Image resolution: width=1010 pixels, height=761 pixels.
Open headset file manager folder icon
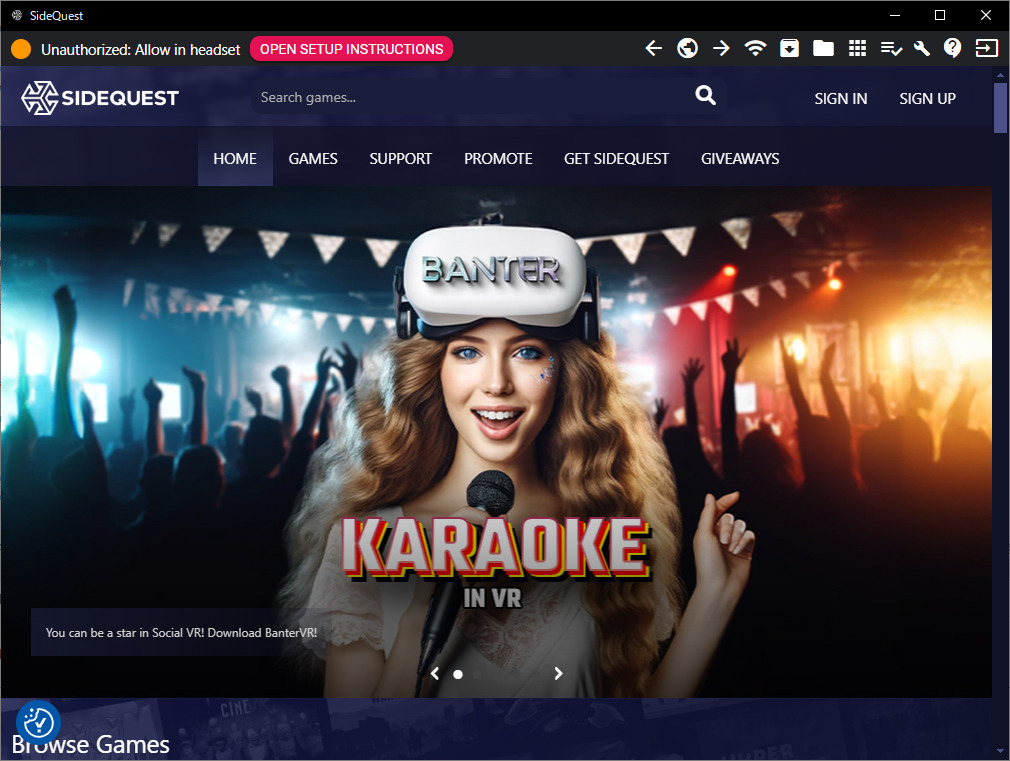tap(823, 48)
